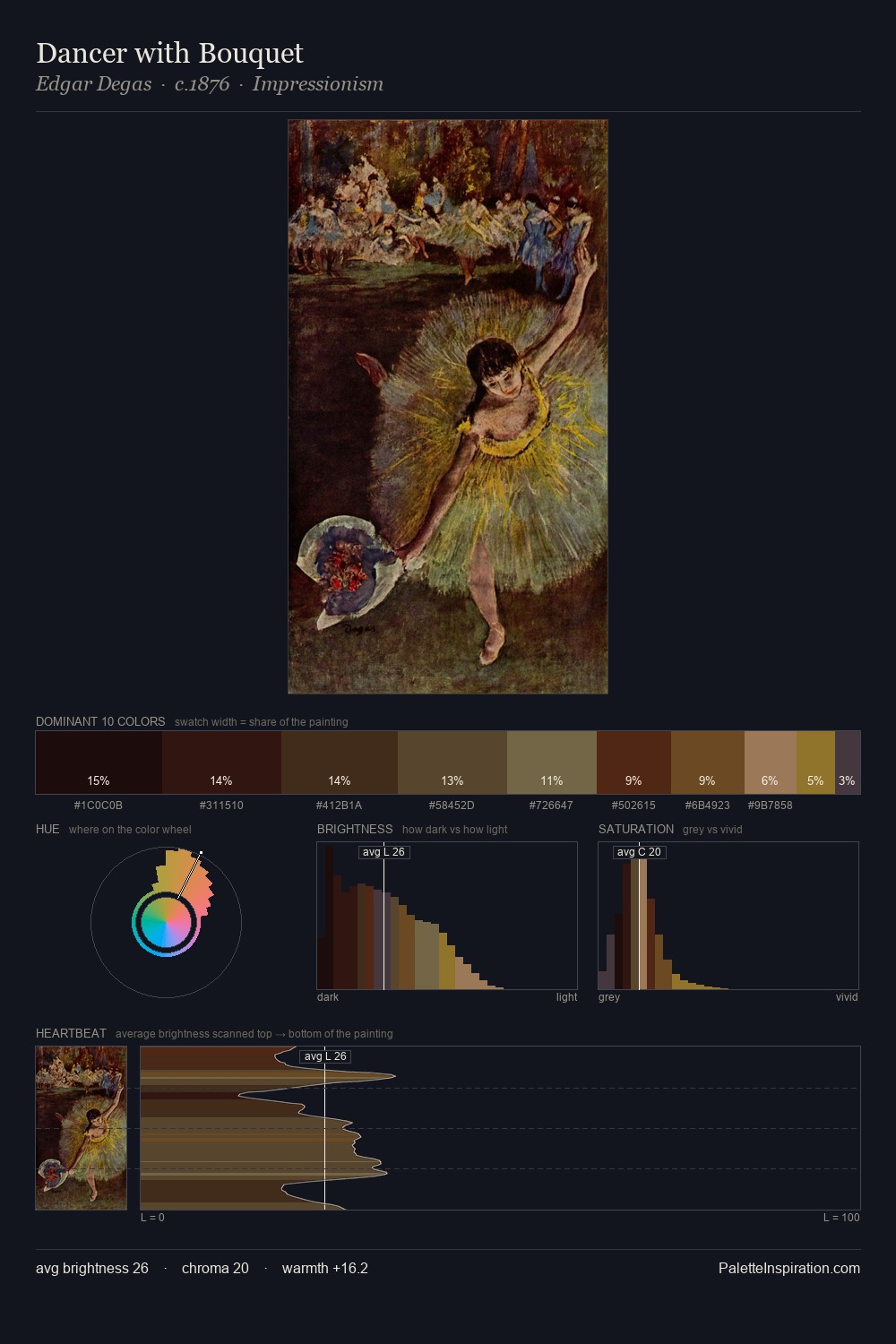Click the SATURATION section heading
This screenshot has height=1344, width=896.
636,829
